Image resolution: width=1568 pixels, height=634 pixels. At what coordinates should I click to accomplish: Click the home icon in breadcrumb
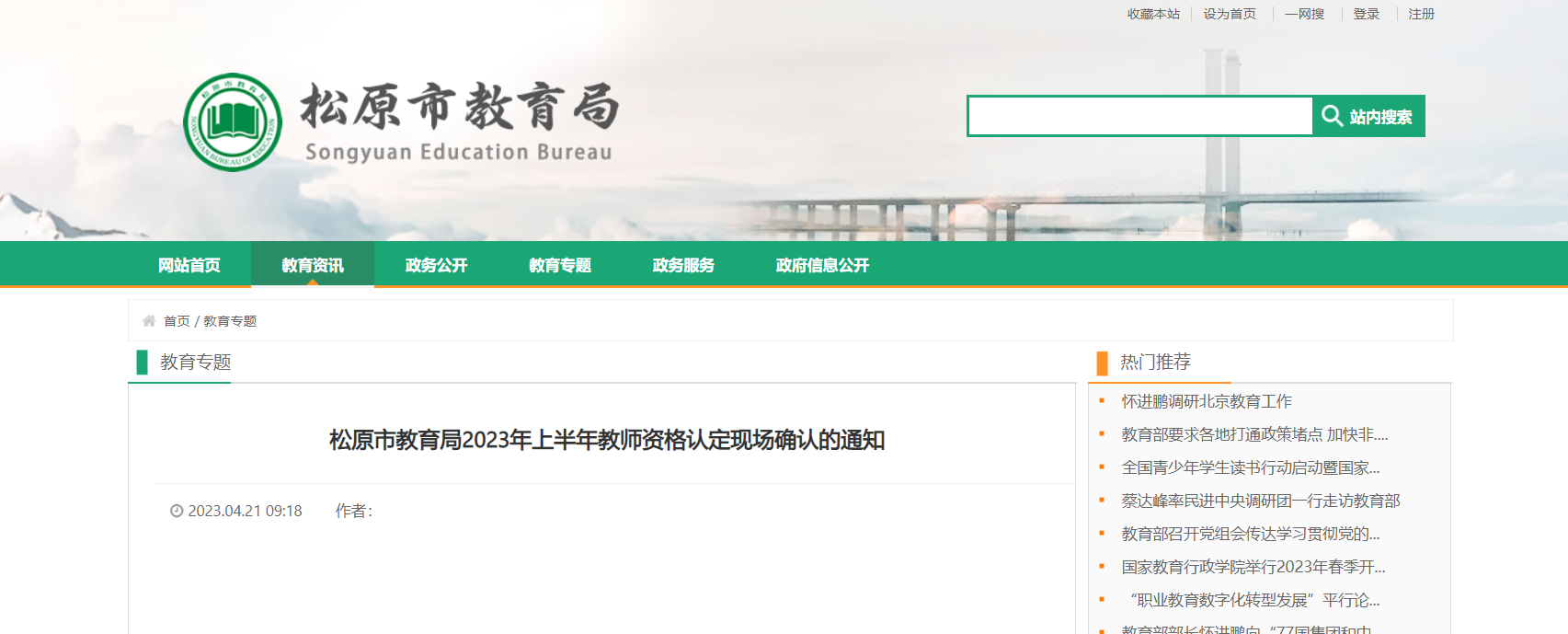tap(149, 321)
